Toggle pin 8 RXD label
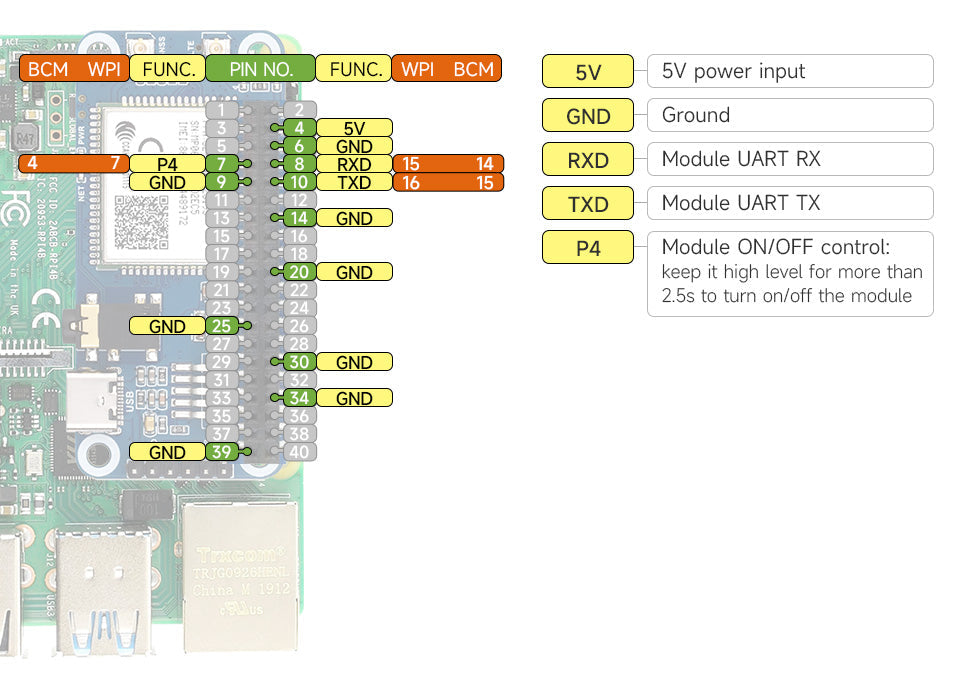The image size is (960, 700). pyautogui.click(x=352, y=164)
